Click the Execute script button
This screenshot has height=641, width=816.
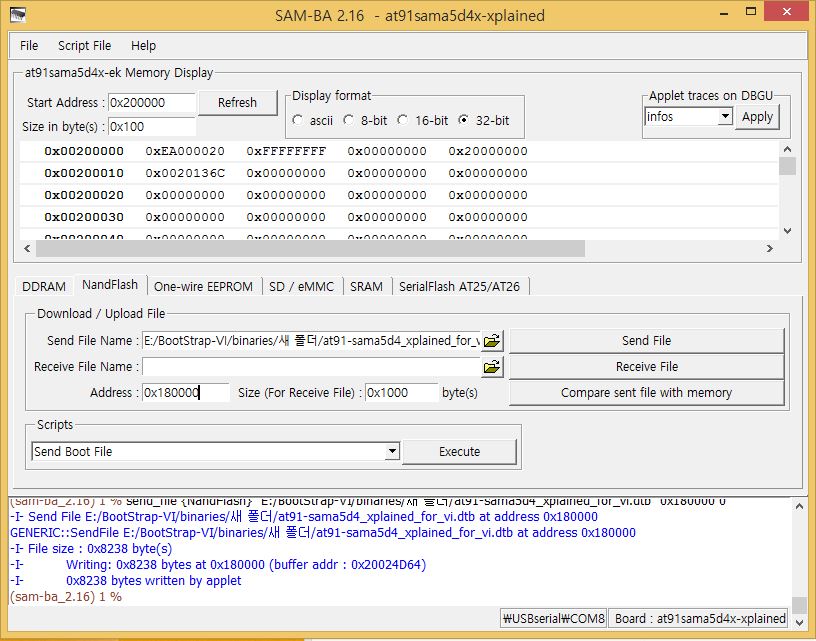(x=459, y=452)
